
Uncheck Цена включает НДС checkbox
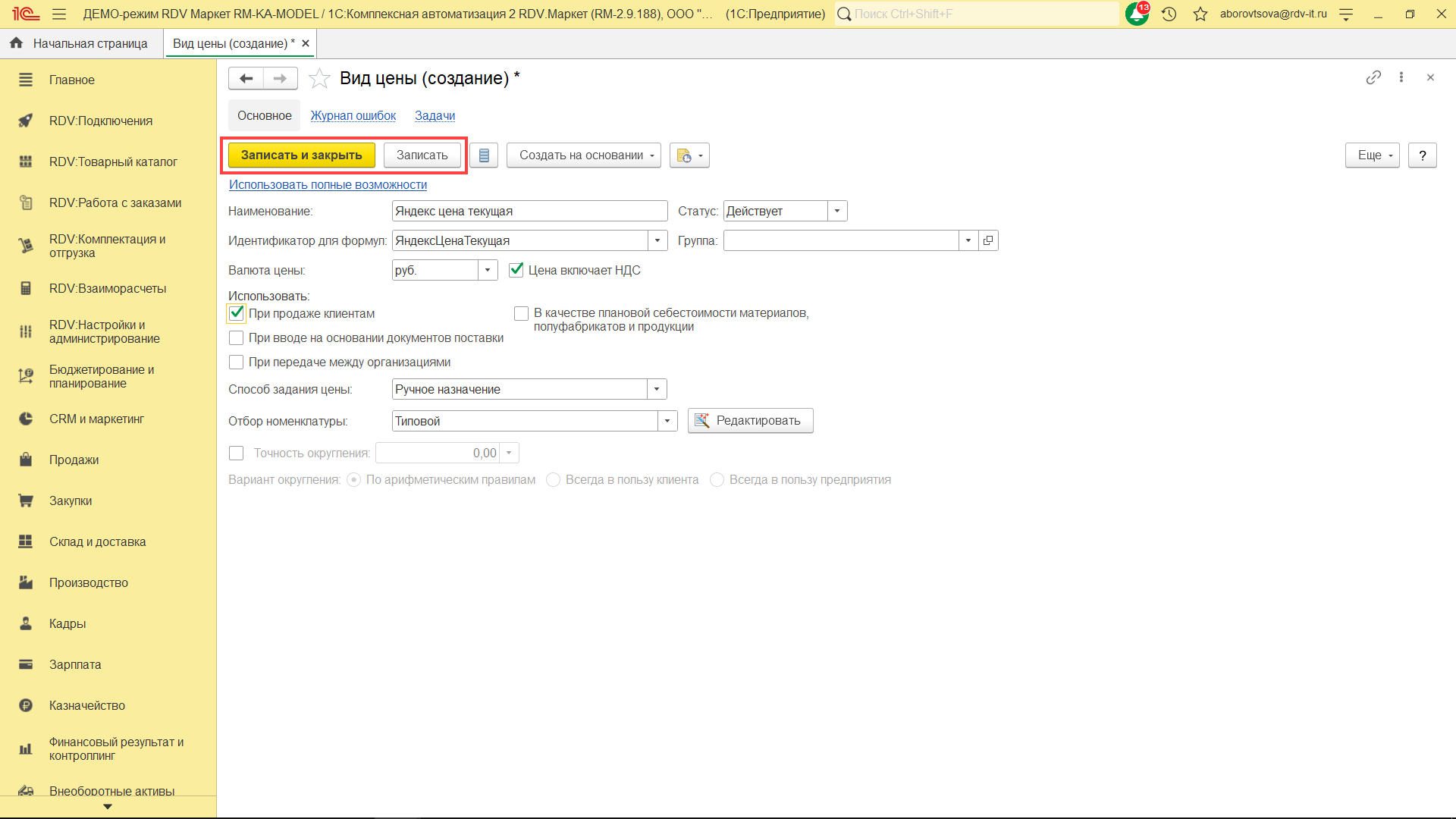516,270
